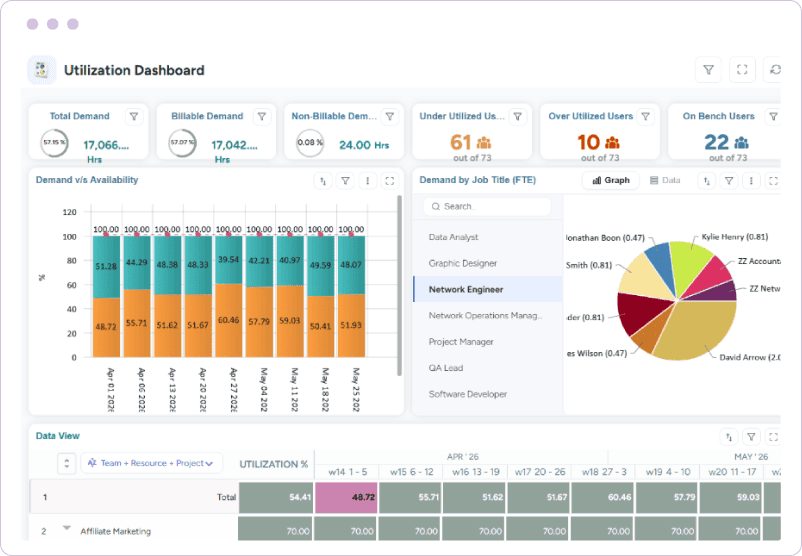Filter the Total Demand card
802x556 pixels.
[x=134, y=117]
